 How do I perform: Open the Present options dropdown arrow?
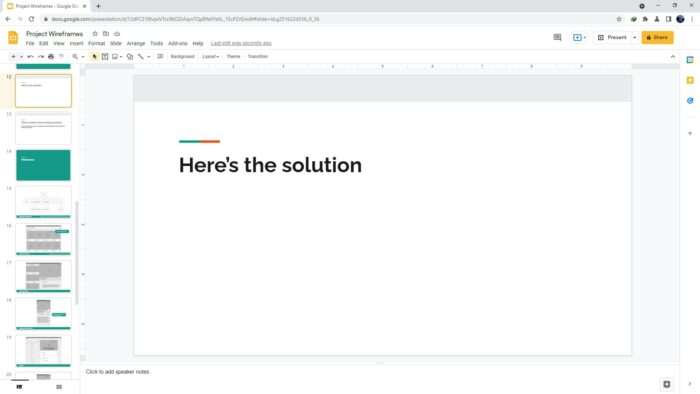point(634,37)
